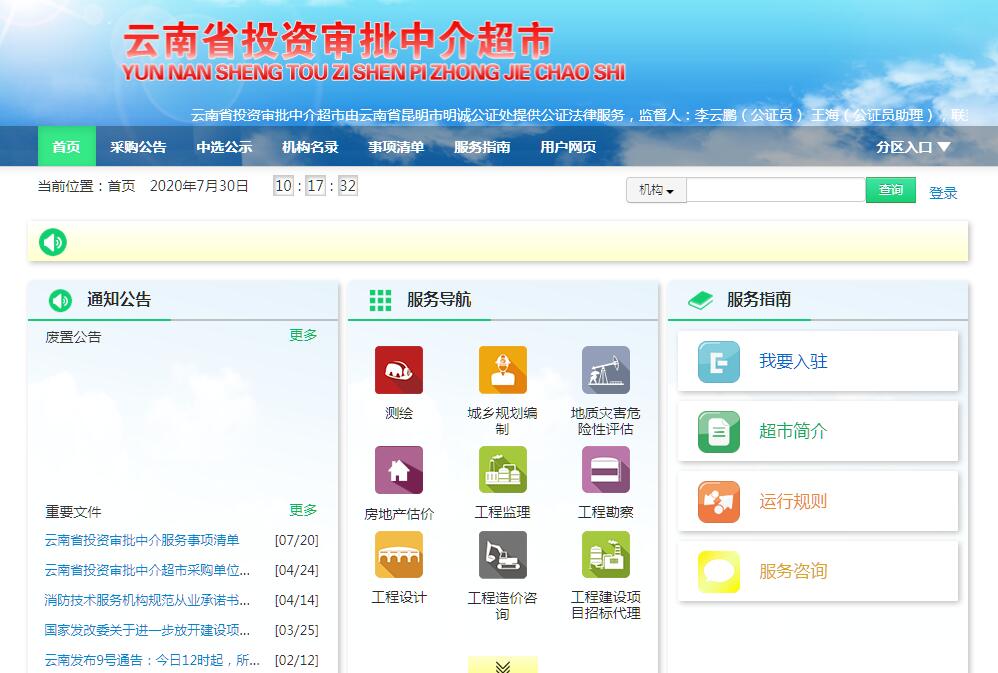Screen dimensions: 998x673
Task: Open 云南发布9号通告 news link
Action: click(x=152, y=660)
